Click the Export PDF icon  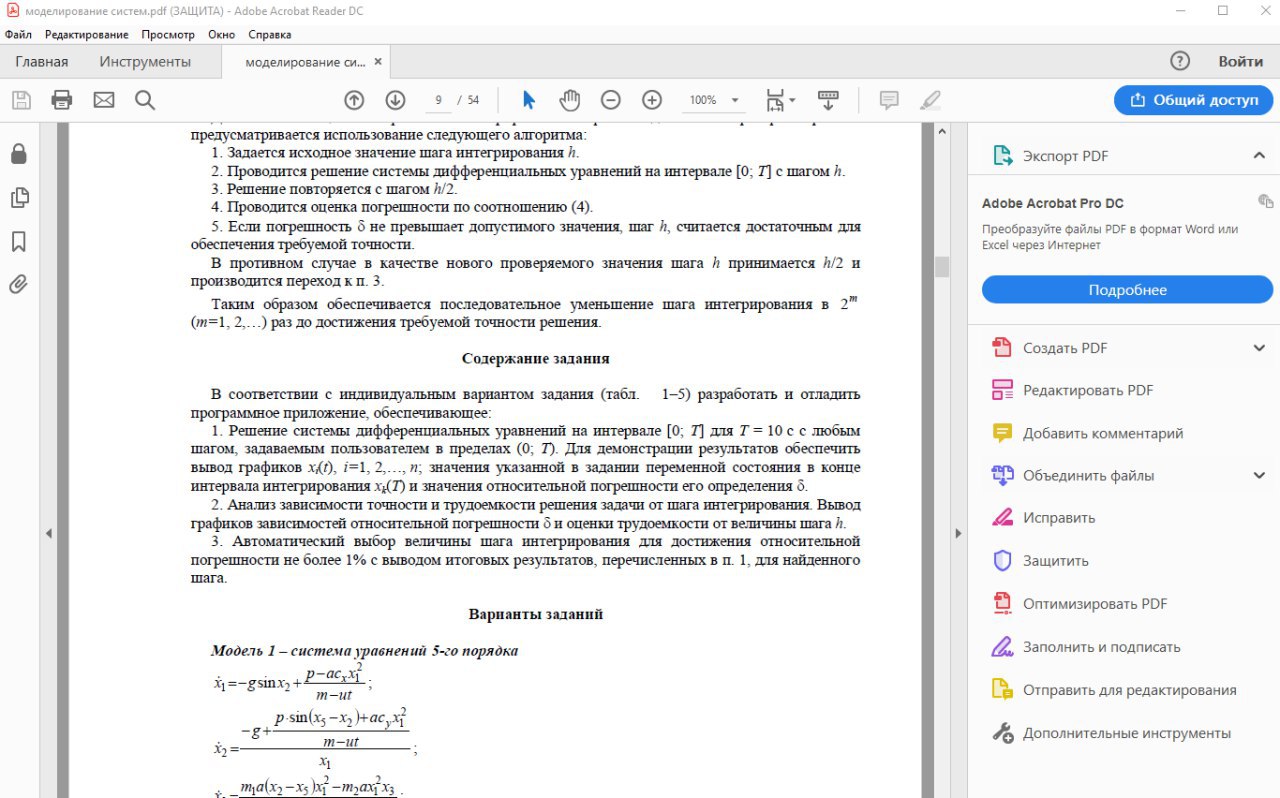(1003, 155)
